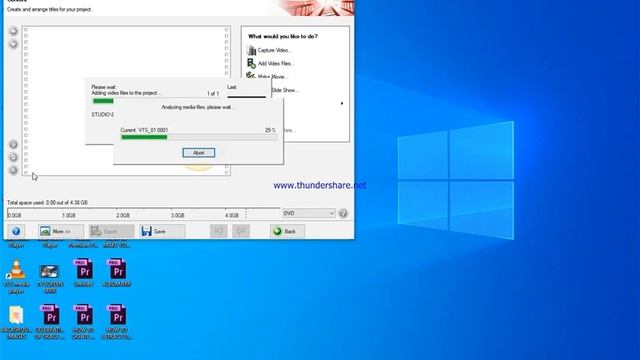640x360 pixels.
Task: Click the Add Video Files film icon
Action: 251,63
